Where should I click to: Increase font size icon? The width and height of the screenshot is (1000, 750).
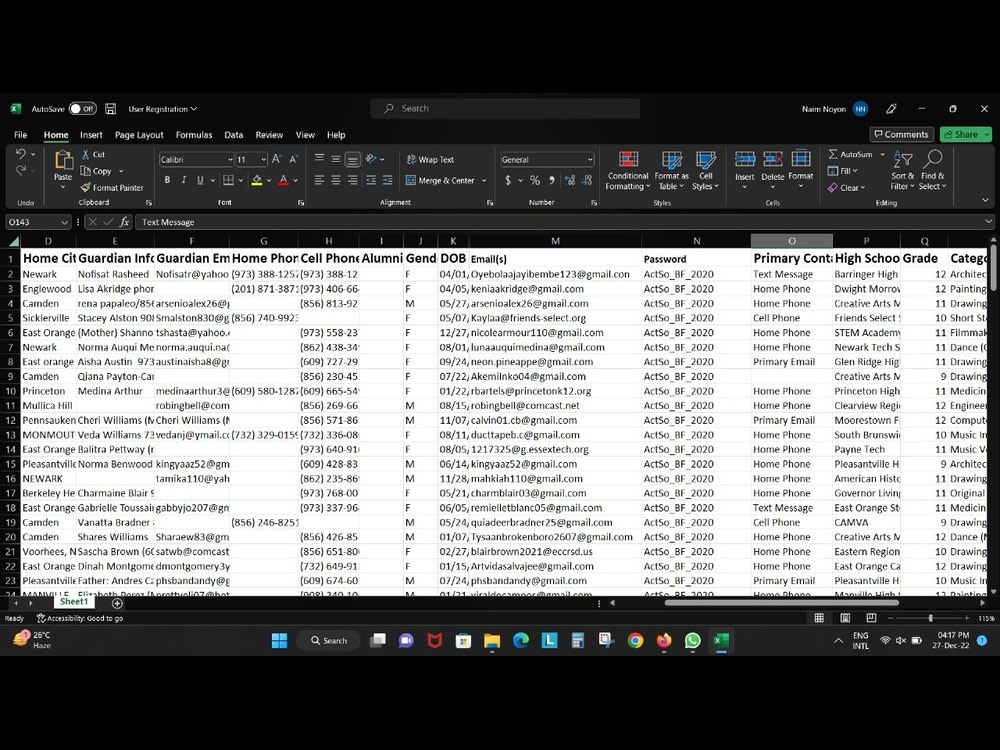coord(277,159)
